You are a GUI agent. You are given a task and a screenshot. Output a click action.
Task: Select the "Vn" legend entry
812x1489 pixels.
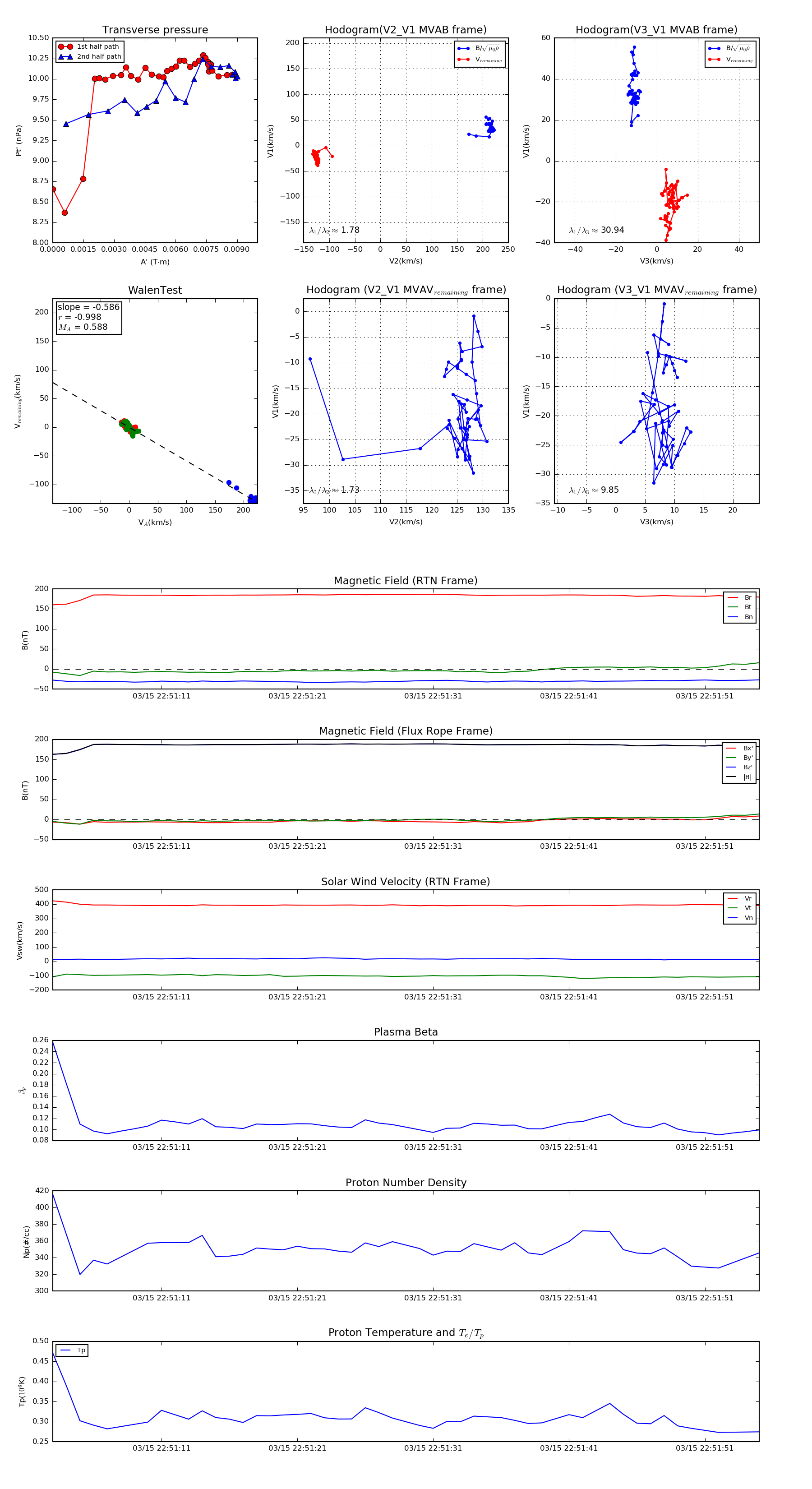tap(740, 918)
